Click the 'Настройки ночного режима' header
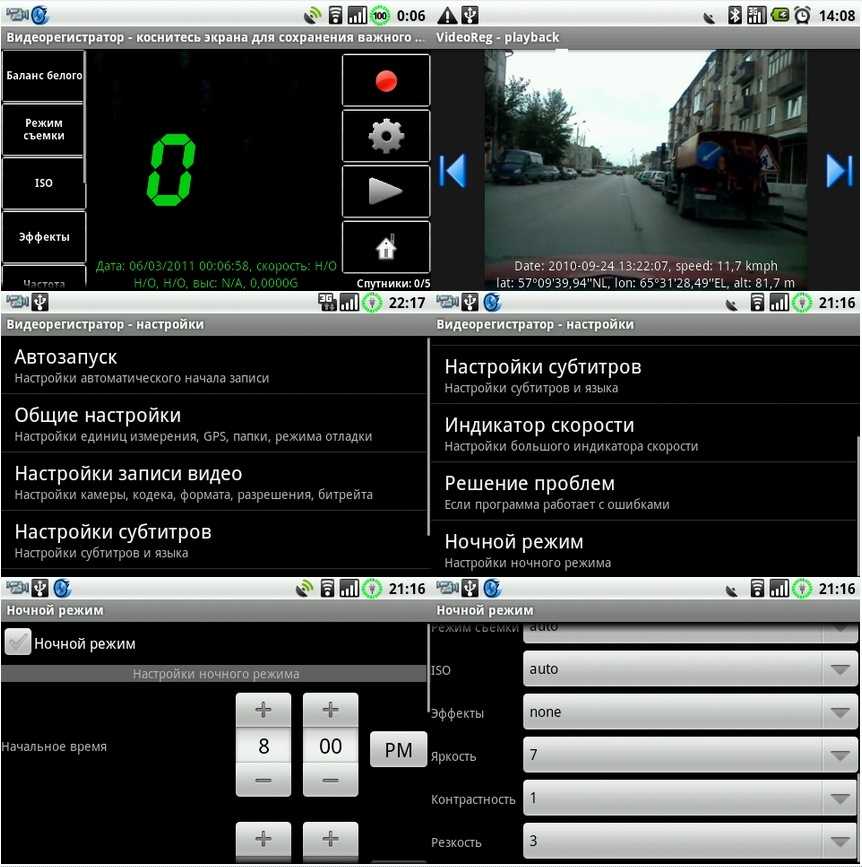This screenshot has height=867, width=862. click(x=216, y=673)
